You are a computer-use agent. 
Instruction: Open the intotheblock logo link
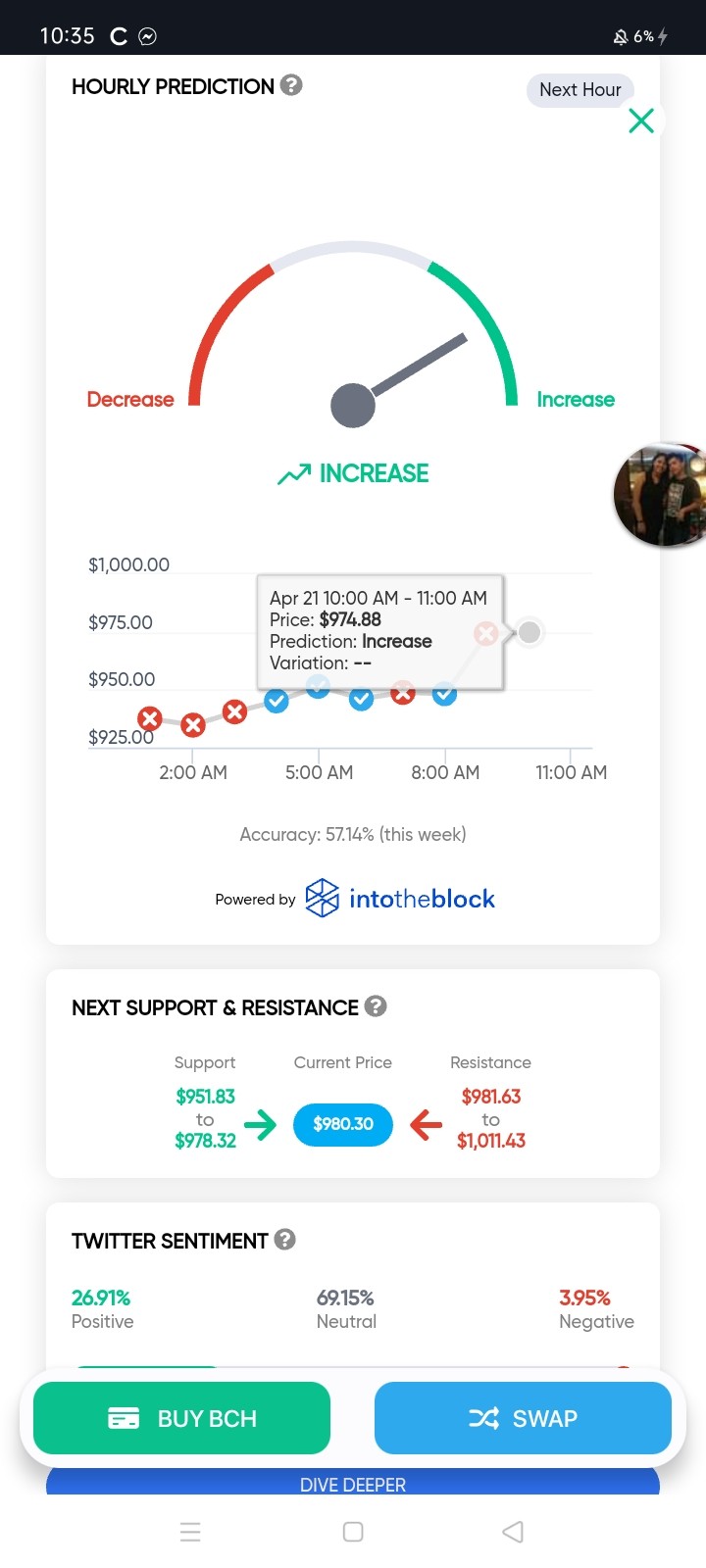click(x=400, y=899)
